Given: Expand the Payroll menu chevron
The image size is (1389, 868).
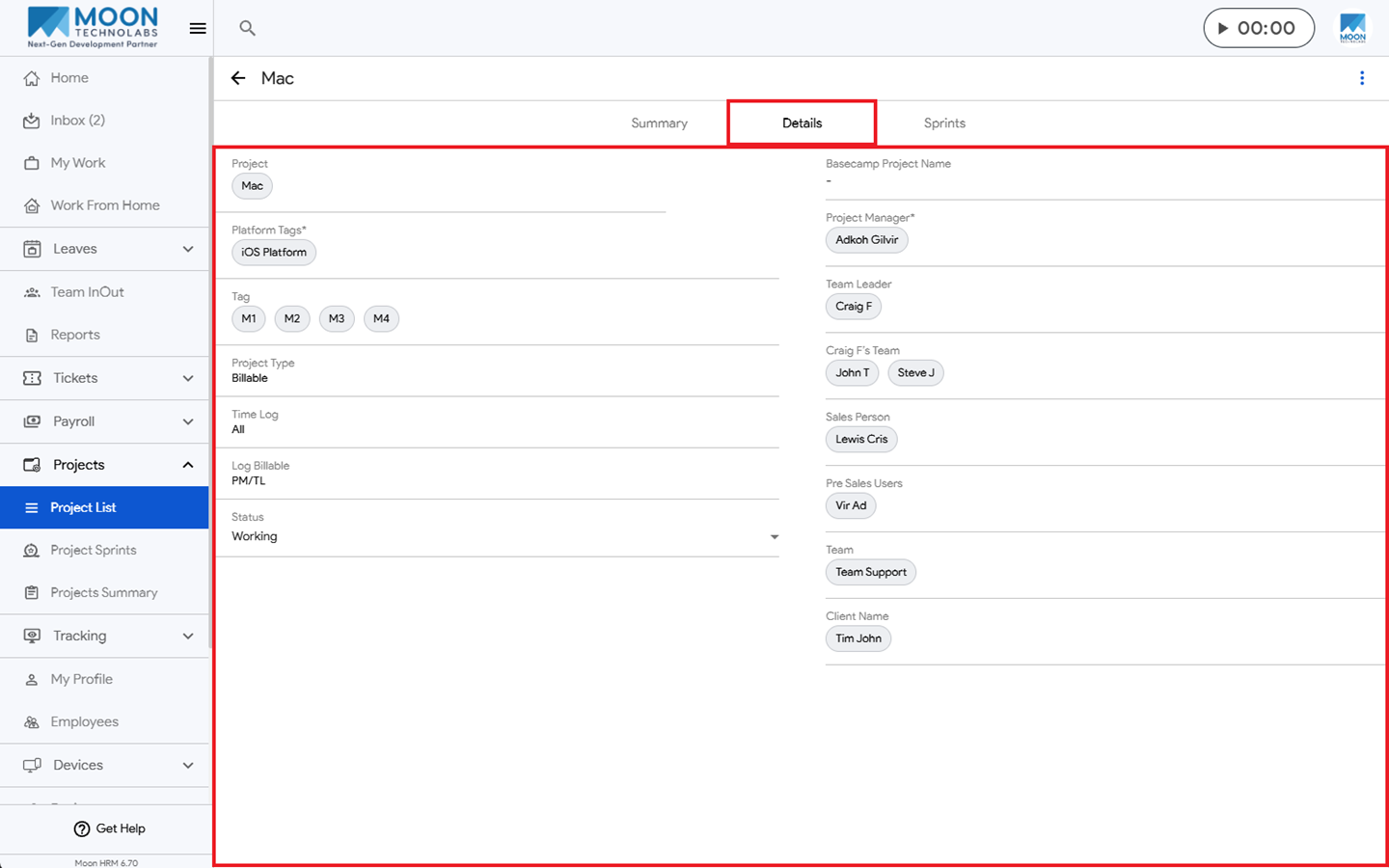Looking at the screenshot, I should 188,421.
